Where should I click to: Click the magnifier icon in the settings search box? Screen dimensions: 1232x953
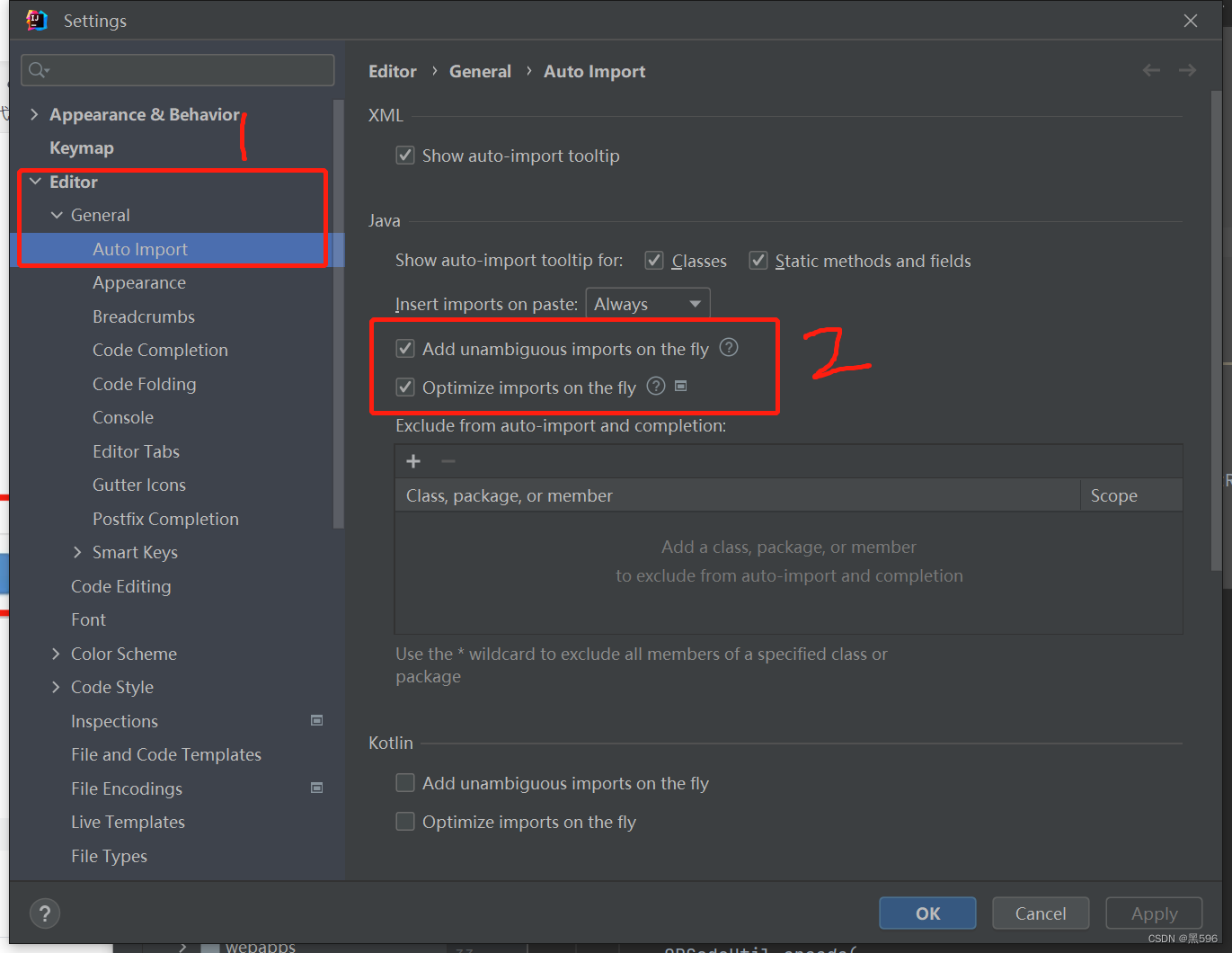click(x=37, y=69)
